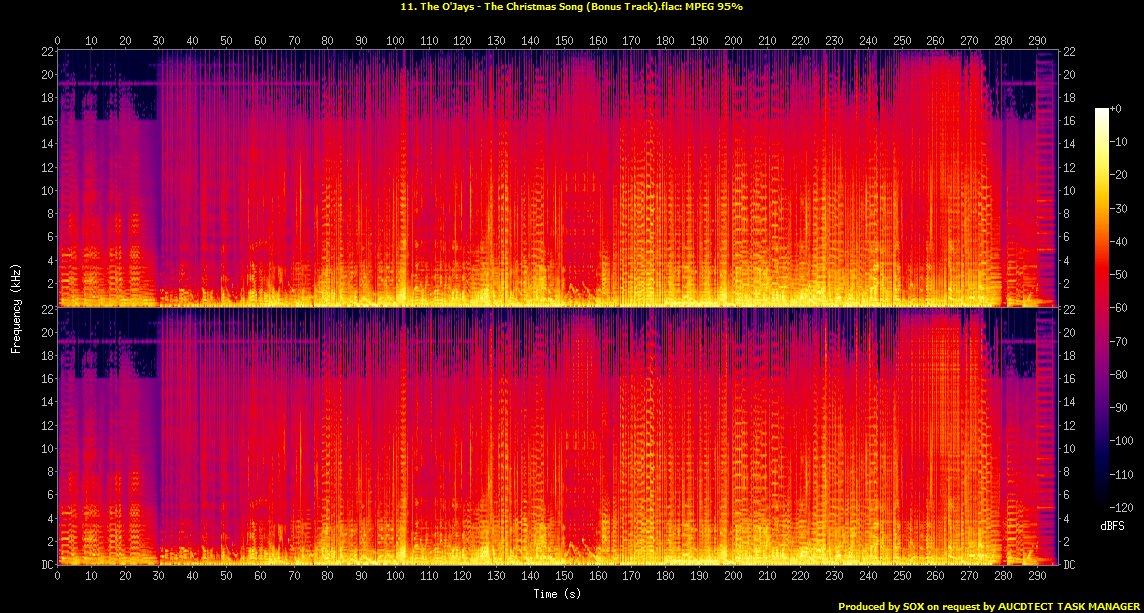Image resolution: width=1144 pixels, height=613 pixels.
Task: Click the top-left 22 kHz frequency label
Action: tap(46, 52)
